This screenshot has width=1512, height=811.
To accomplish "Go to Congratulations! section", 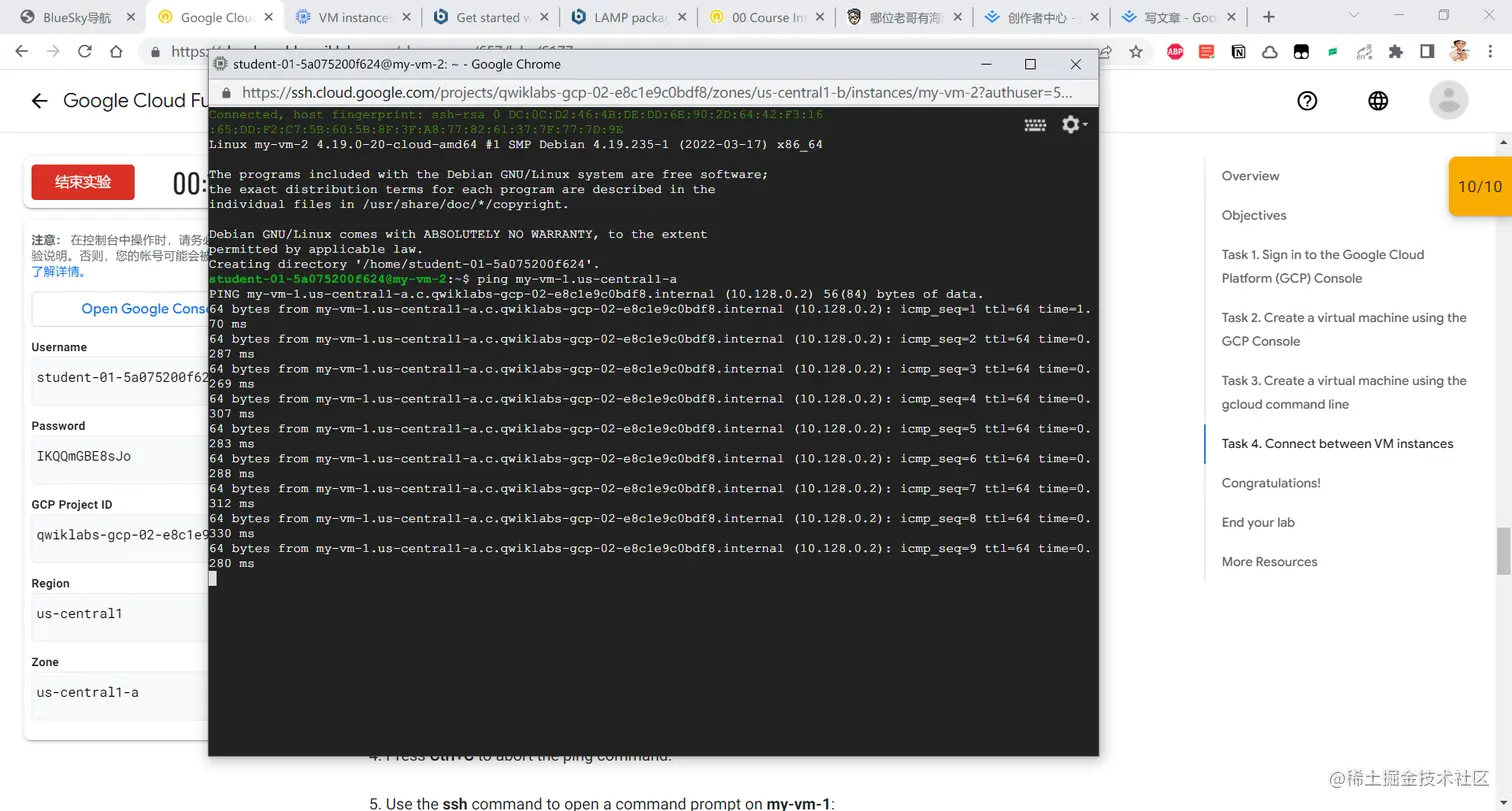I will [x=1271, y=483].
